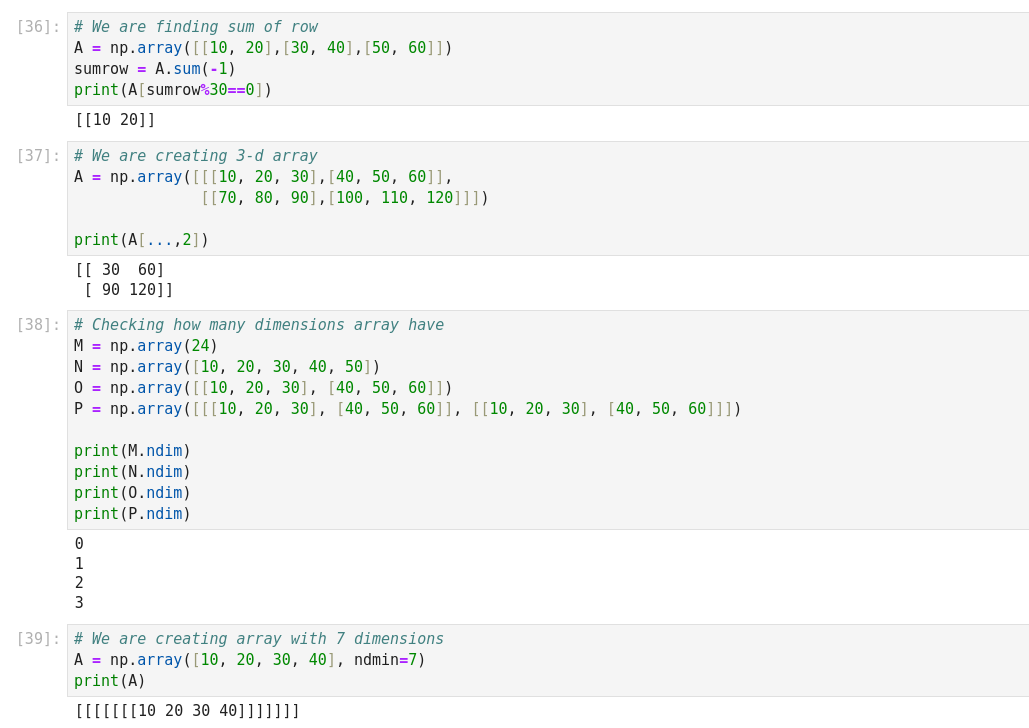This screenshot has height=728, width=1029.
Task: Select the cell prompt numbered 39
Action: (x=38, y=639)
